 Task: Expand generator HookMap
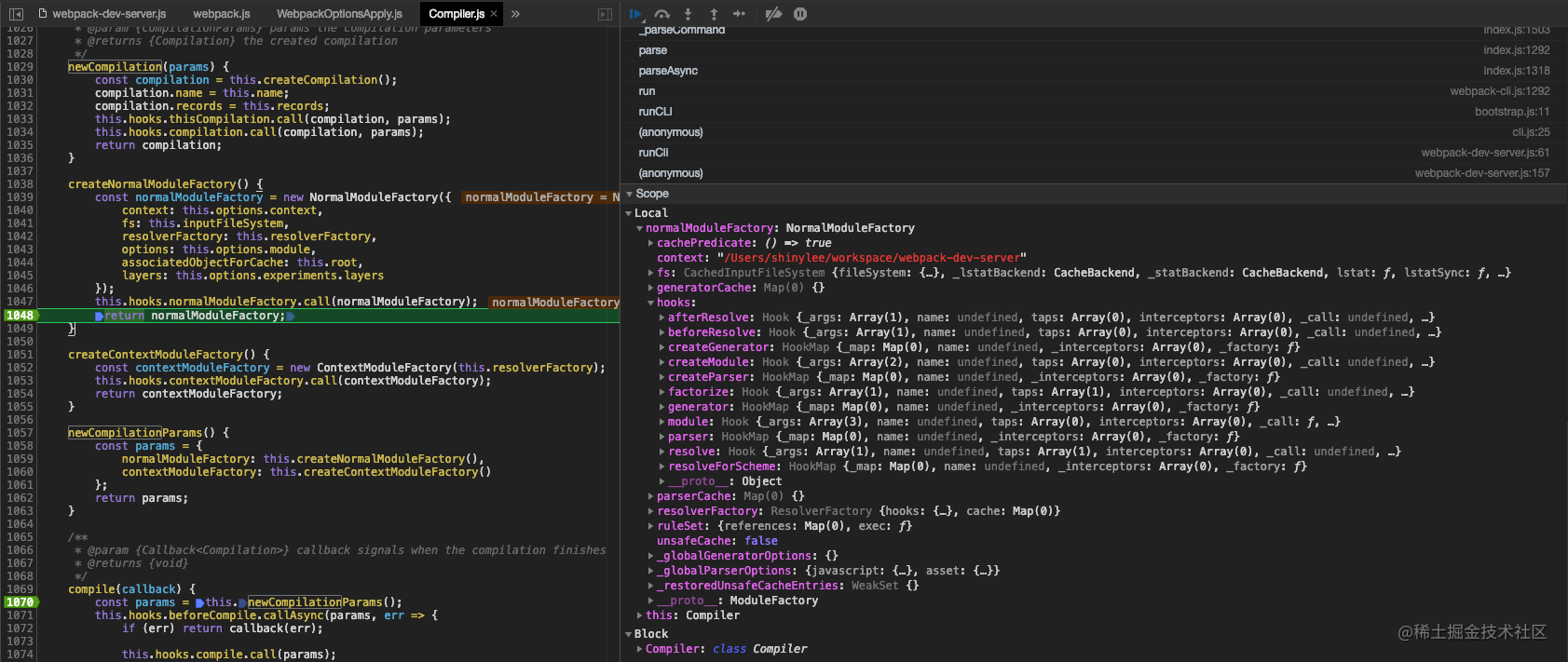[661, 407]
